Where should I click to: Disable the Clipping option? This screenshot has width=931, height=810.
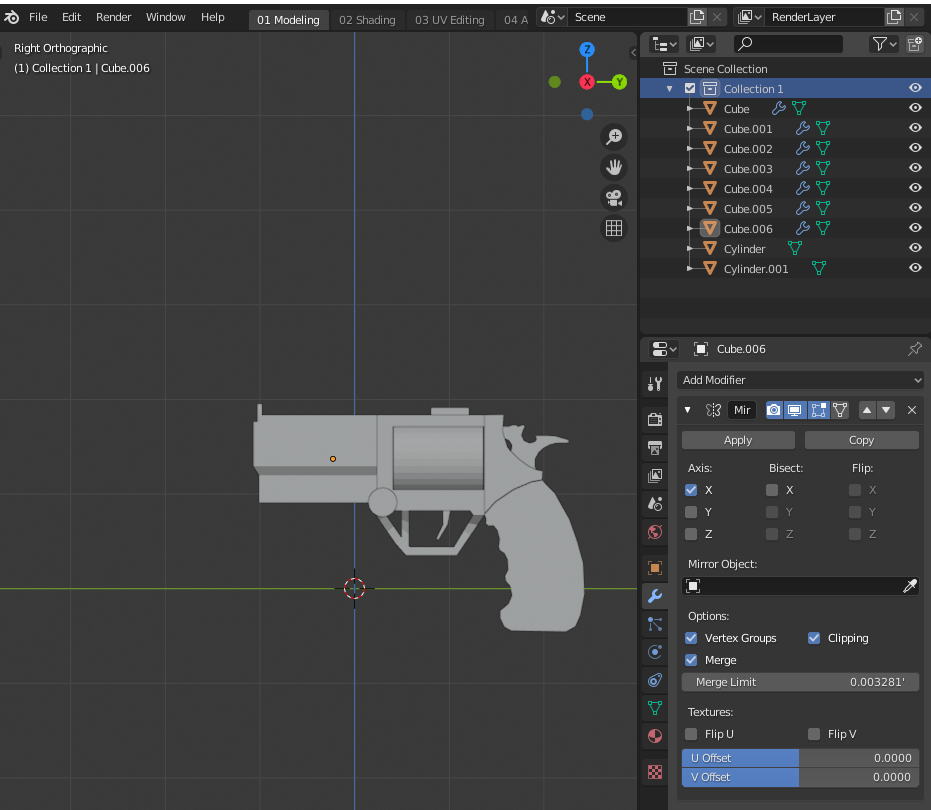click(814, 638)
